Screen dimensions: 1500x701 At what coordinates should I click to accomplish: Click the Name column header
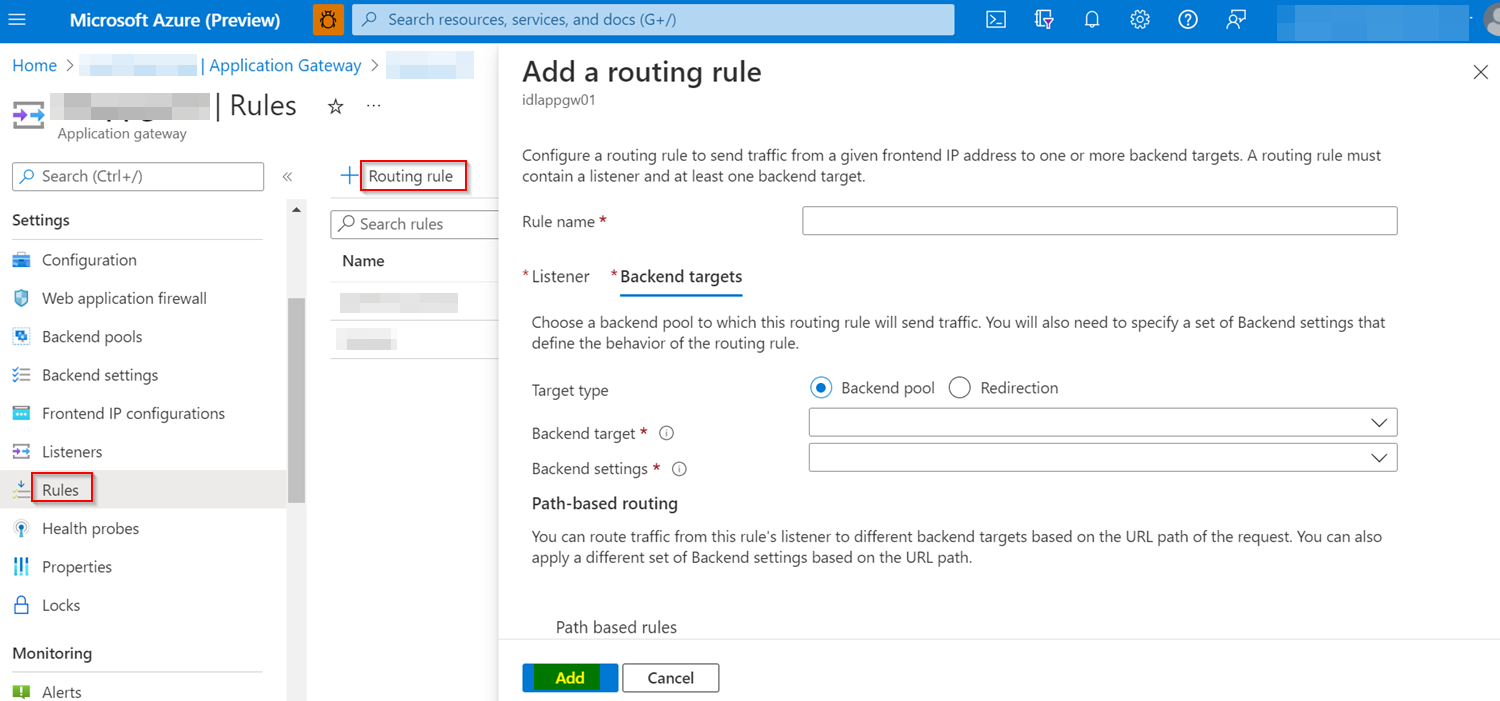click(x=363, y=261)
